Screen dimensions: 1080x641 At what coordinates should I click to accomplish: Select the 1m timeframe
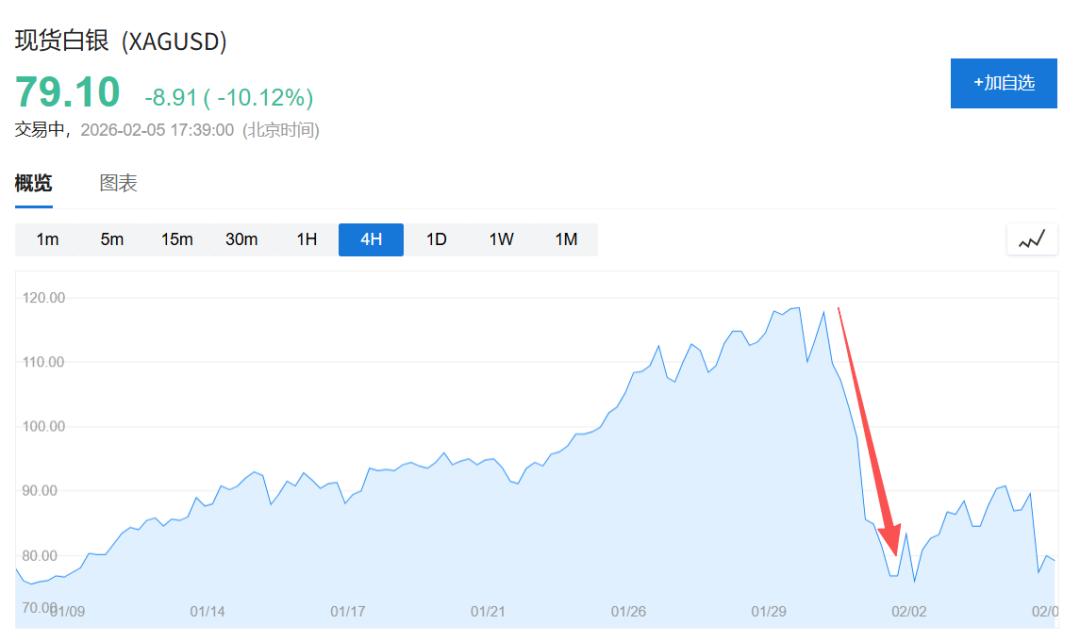(47, 240)
